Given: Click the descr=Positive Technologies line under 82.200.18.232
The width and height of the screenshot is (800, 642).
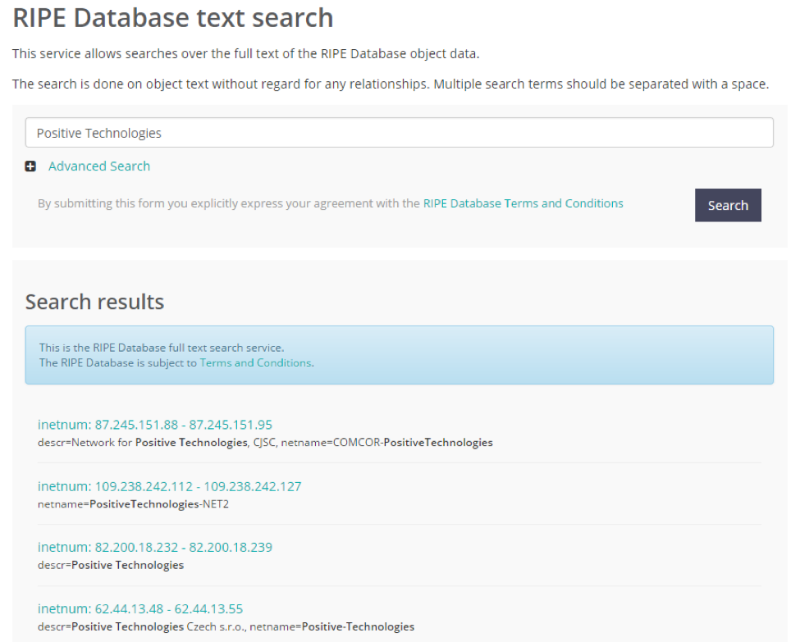Looking at the screenshot, I should click(111, 565).
